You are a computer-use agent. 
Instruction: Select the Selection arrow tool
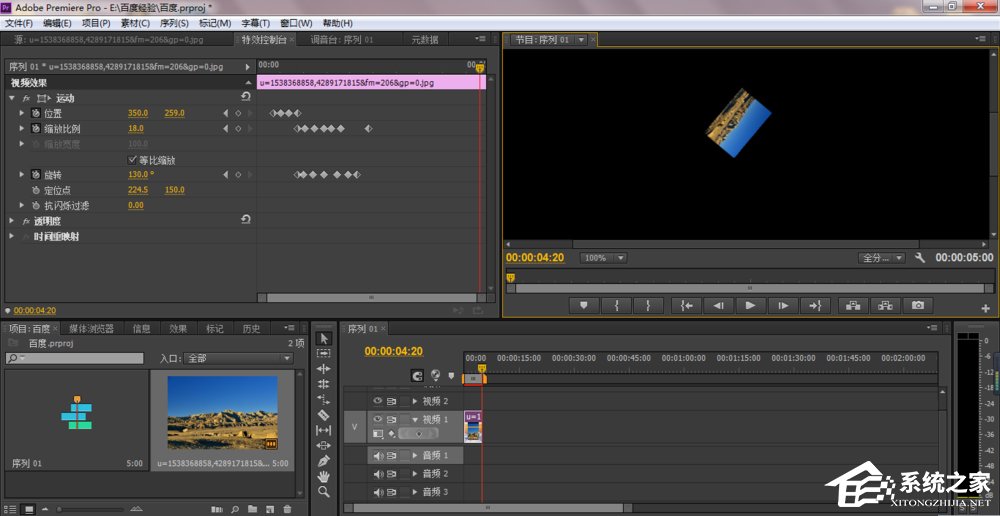(x=324, y=338)
